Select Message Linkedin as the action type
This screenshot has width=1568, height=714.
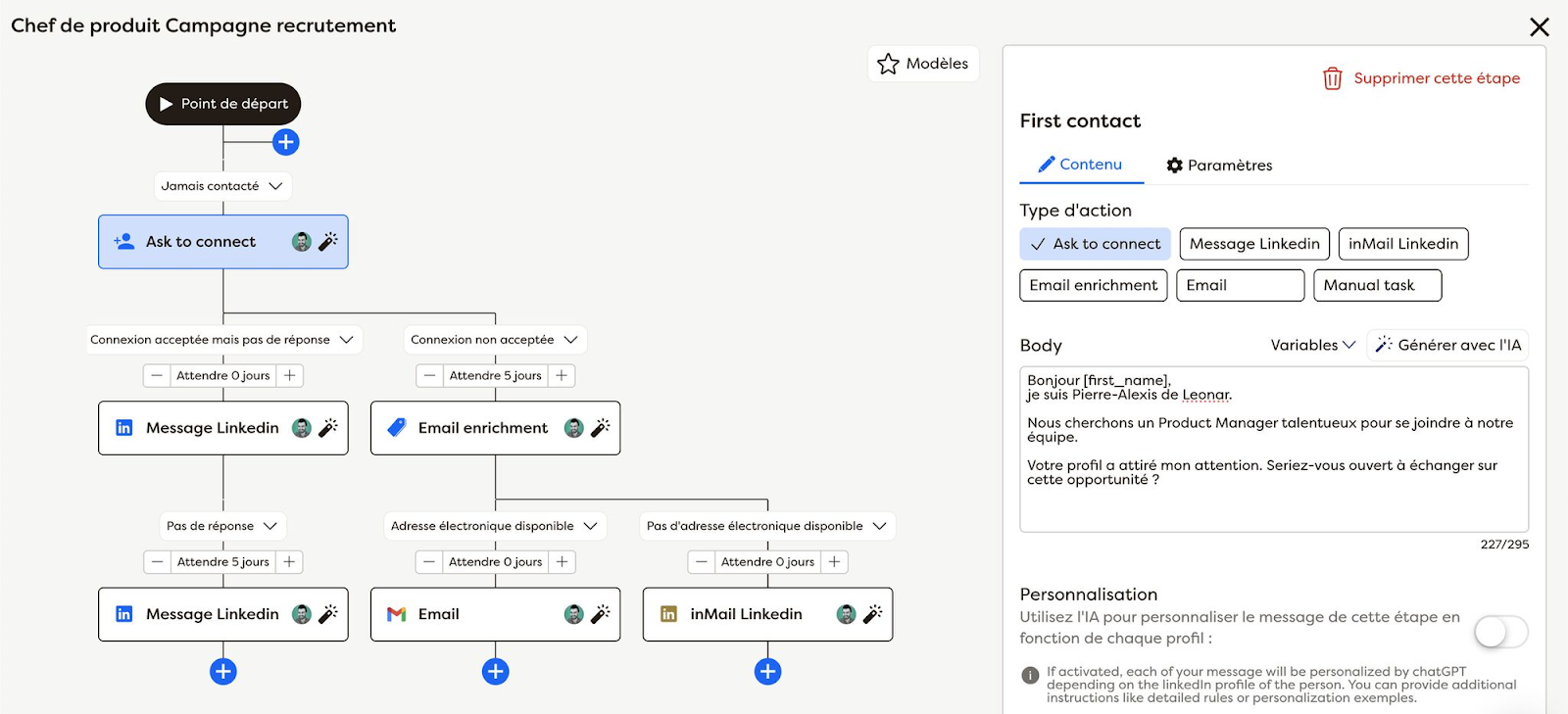(1253, 244)
